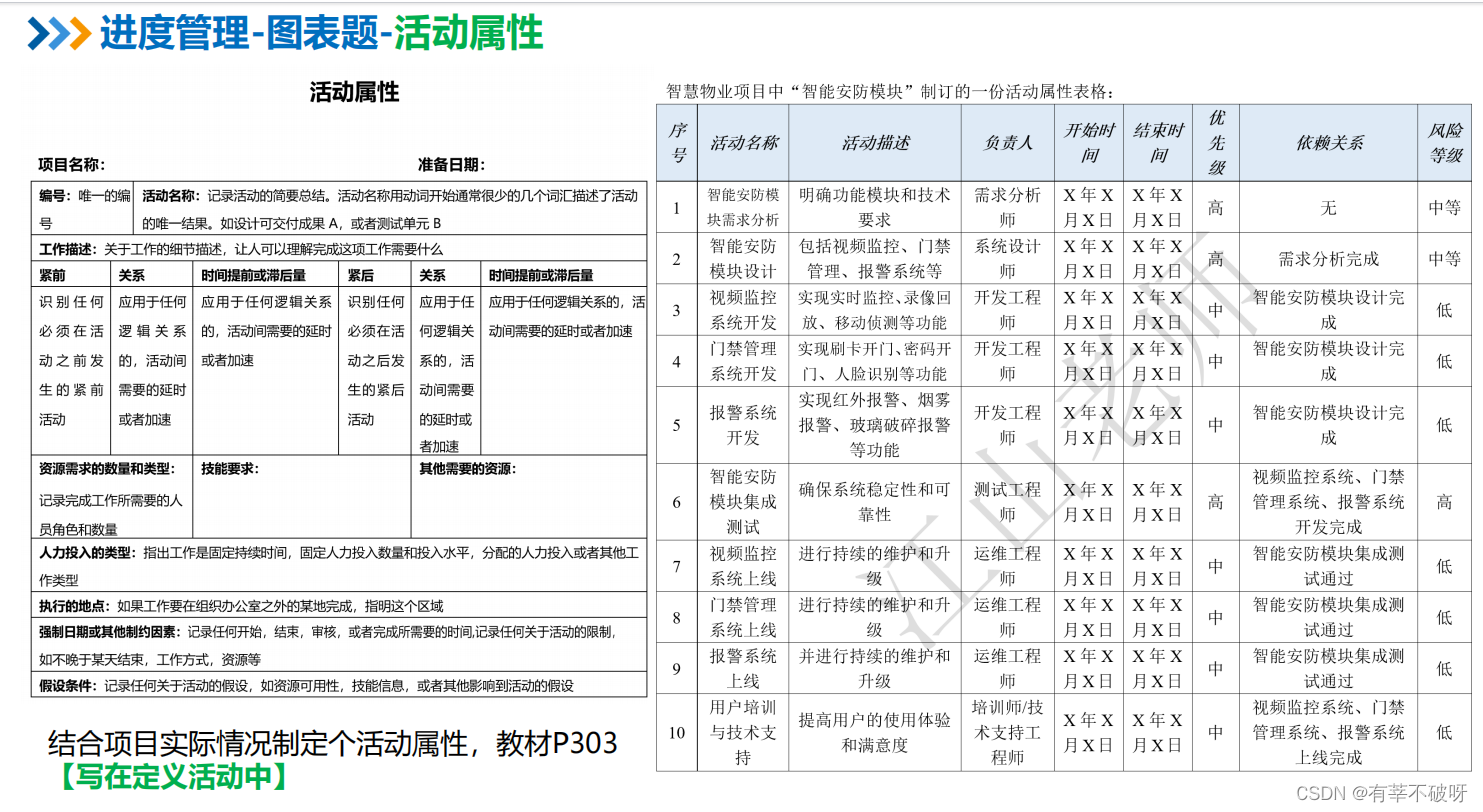Select activity name 报警系统开发
Image resolution: width=1483 pixels, height=812 pixels.
click(x=743, y=425)
